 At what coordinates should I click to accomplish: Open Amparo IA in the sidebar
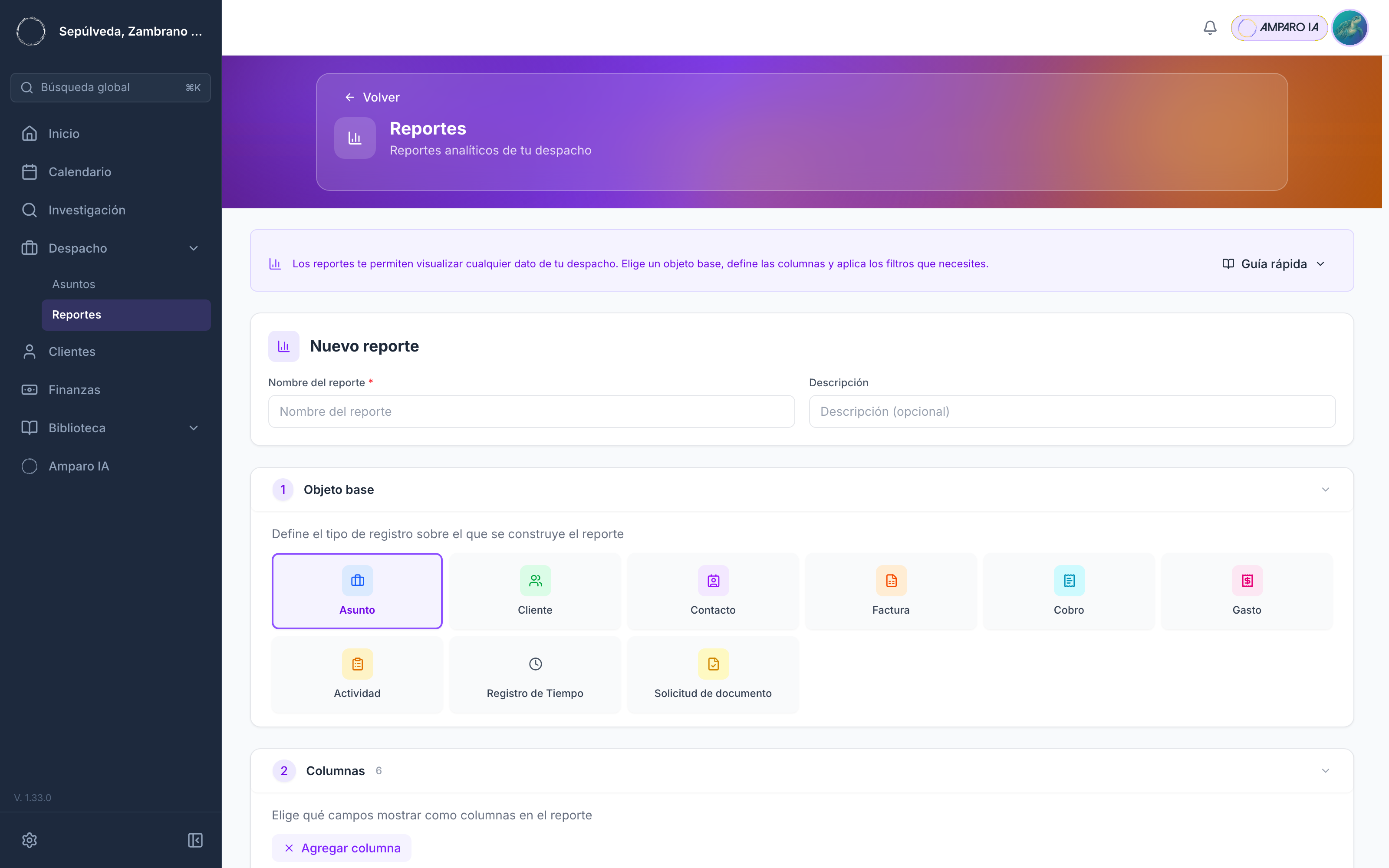tap(111, 466)
